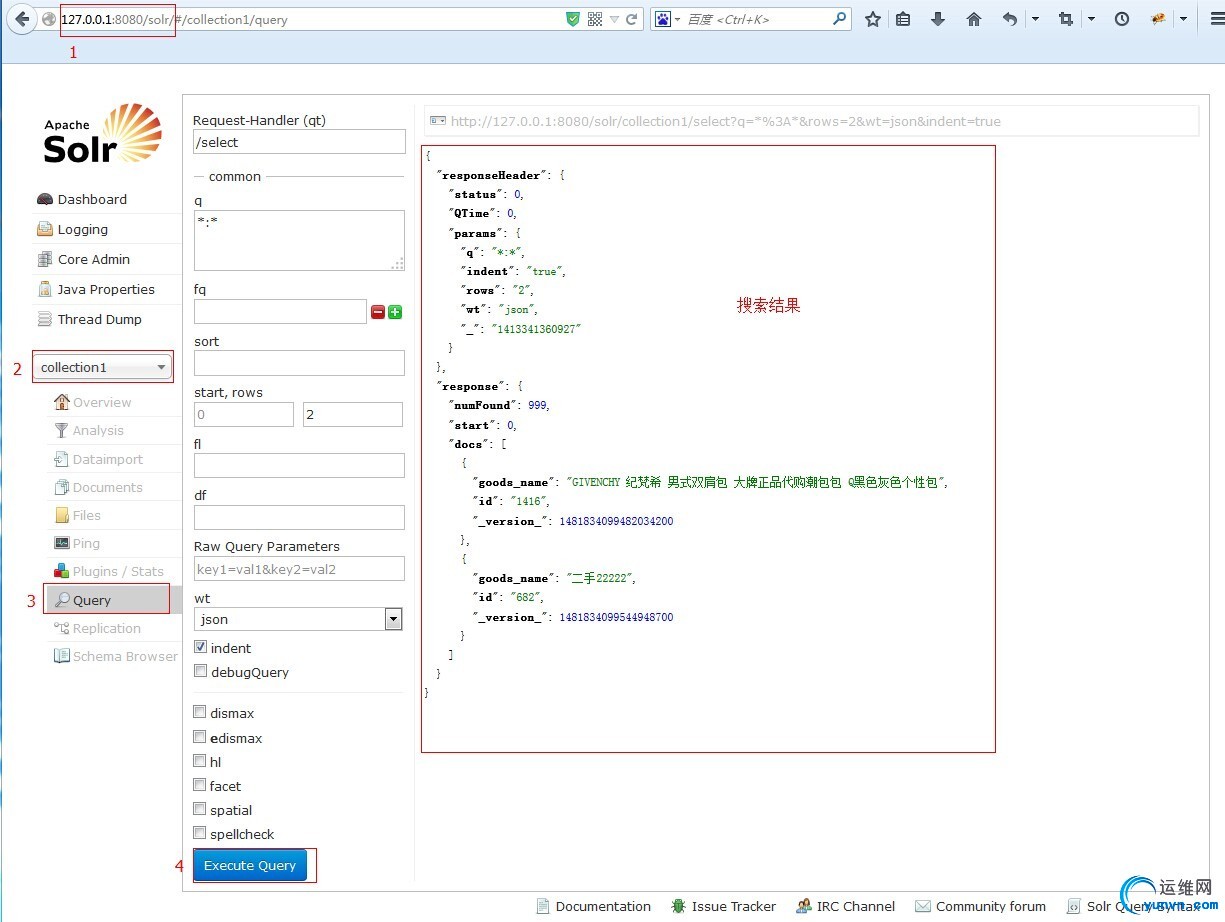
Task: Open the collection1 core selector dropdown
Action: pos(103,367)
